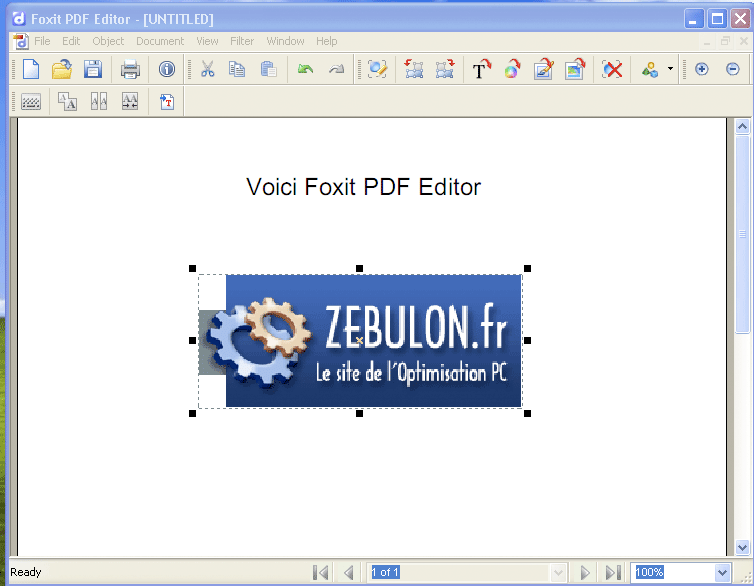This screenshot has height=586, width=754.
Task: Zoom in with the plus magnifier
Action: 702,69
